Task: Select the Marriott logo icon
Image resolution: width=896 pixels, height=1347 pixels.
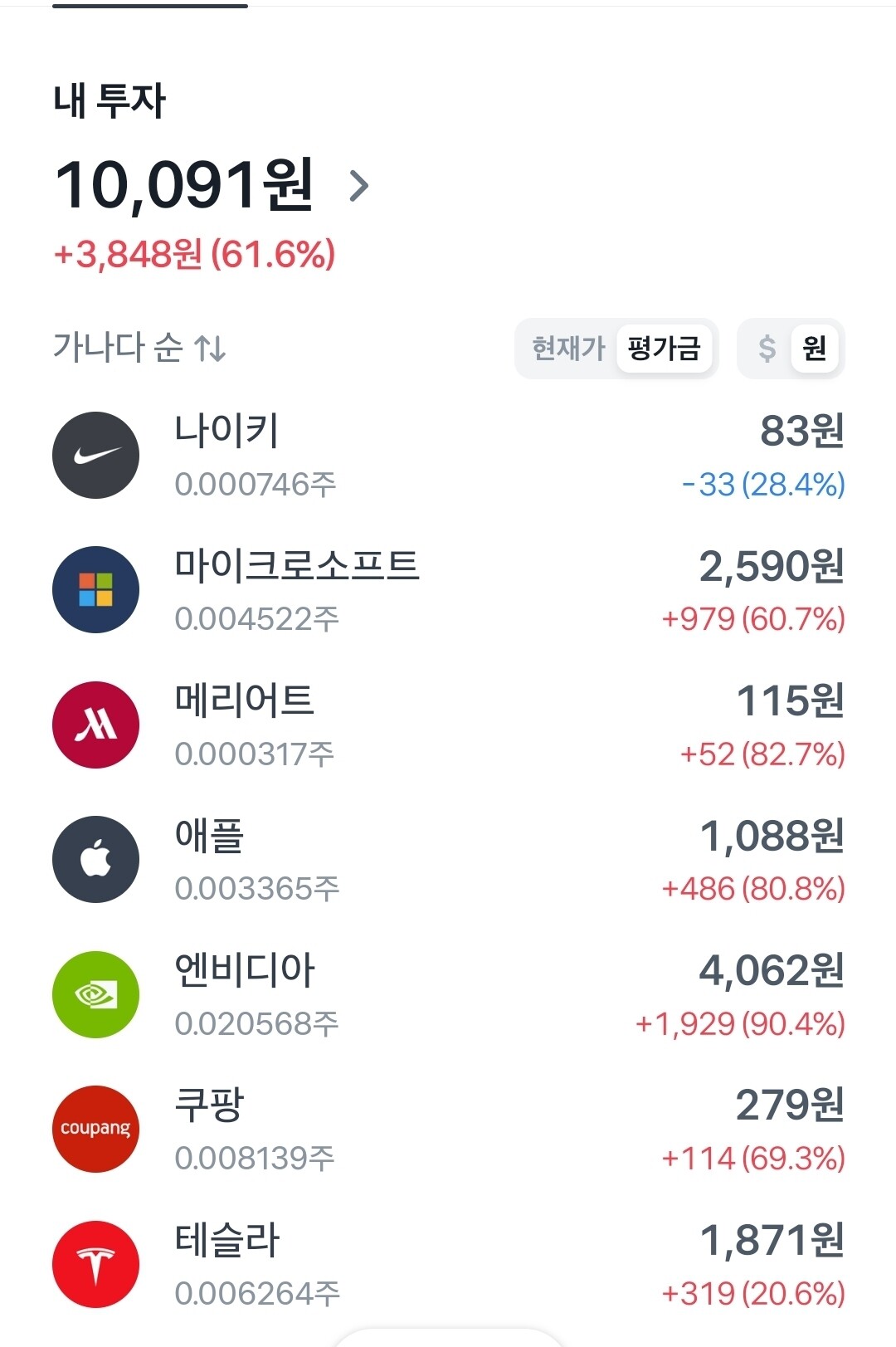Action: [95, 725]
